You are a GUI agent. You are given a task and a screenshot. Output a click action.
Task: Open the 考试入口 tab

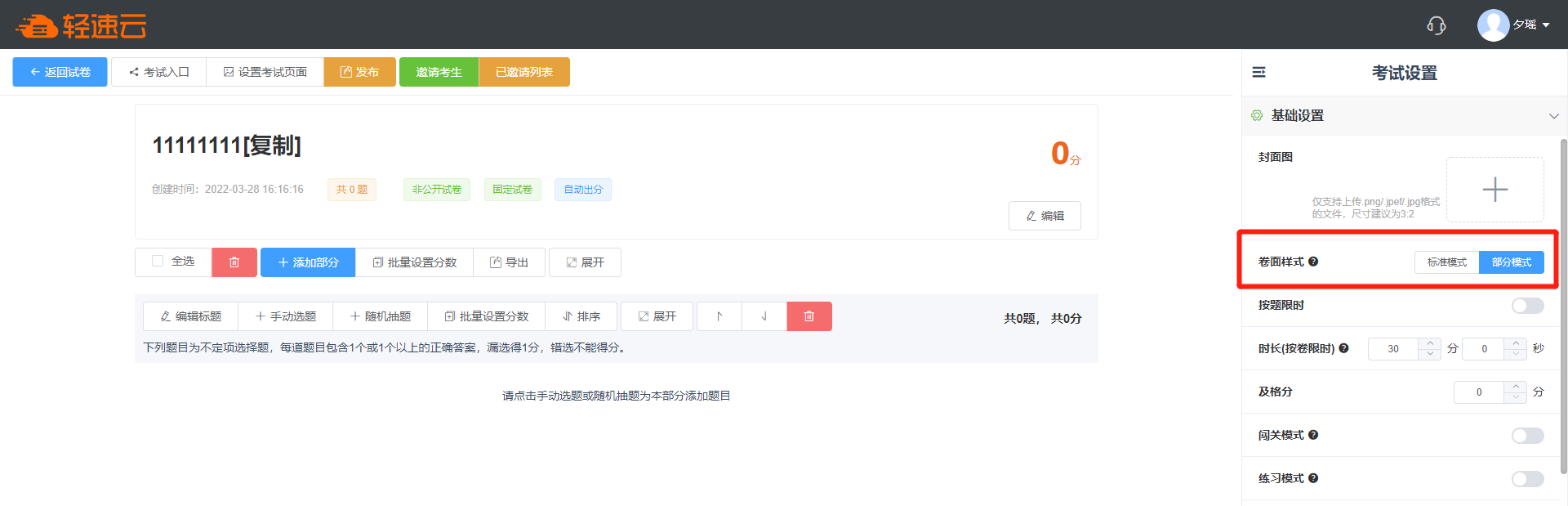click(x=159, y=72)
